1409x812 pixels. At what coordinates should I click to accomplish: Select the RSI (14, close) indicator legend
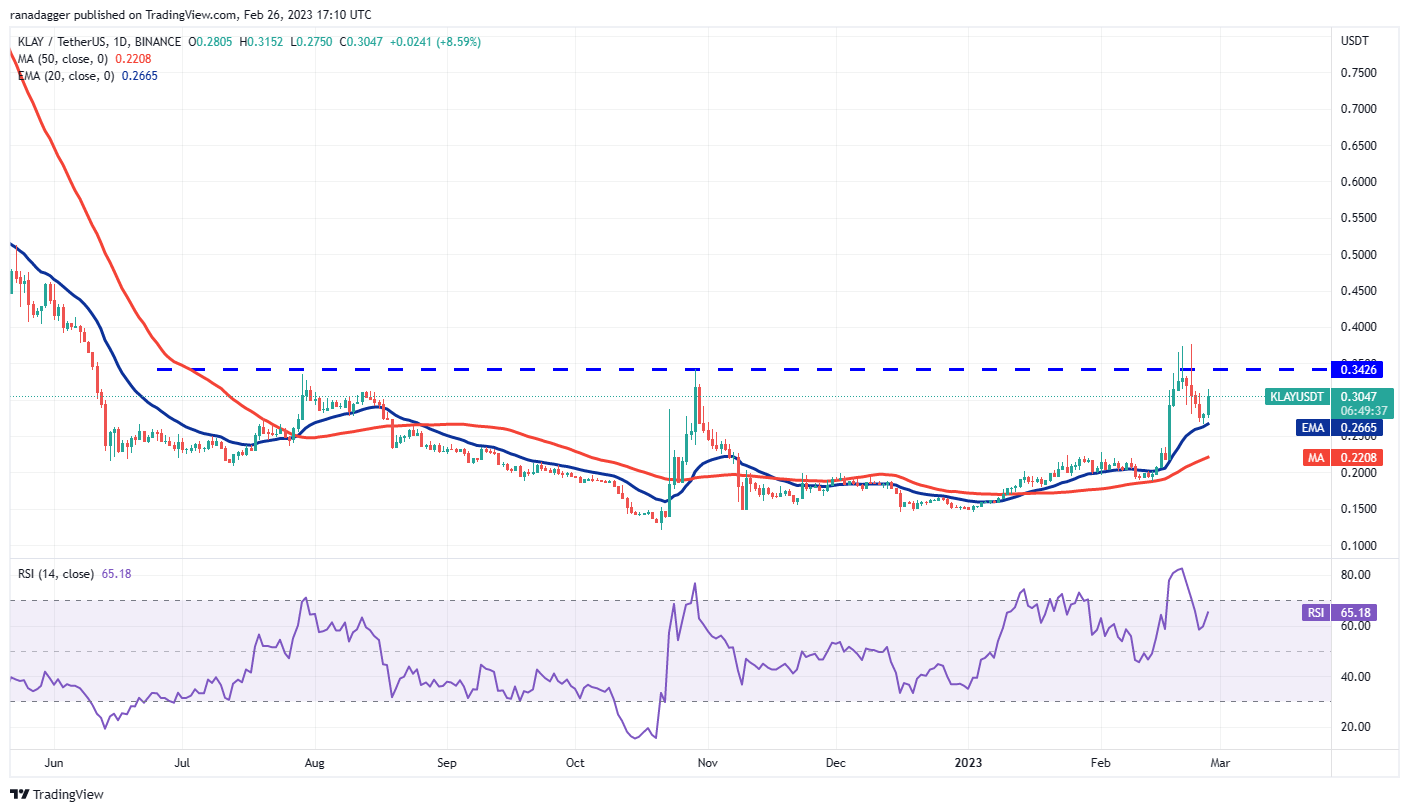click(57, 574)
